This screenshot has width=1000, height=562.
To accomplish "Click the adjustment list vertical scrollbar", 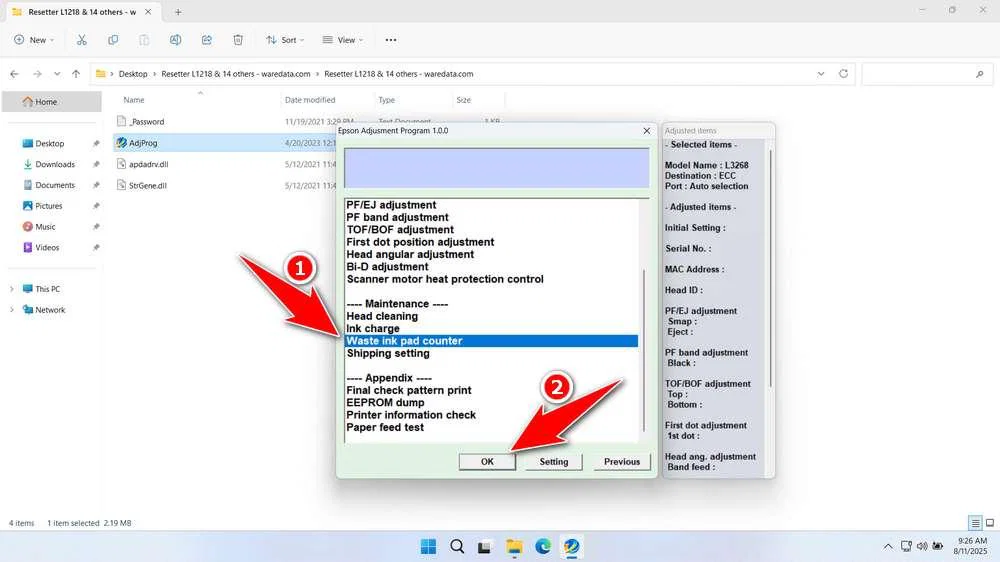I will [643, 320].
